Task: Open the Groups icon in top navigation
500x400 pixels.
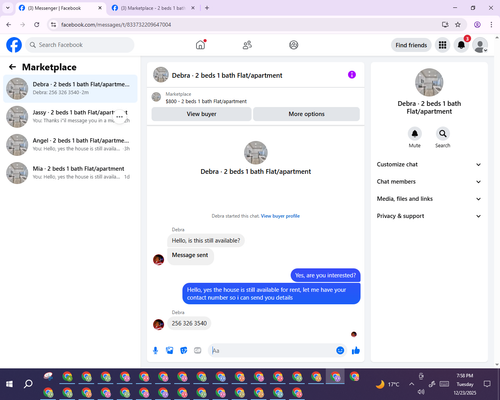Action: 294,45
